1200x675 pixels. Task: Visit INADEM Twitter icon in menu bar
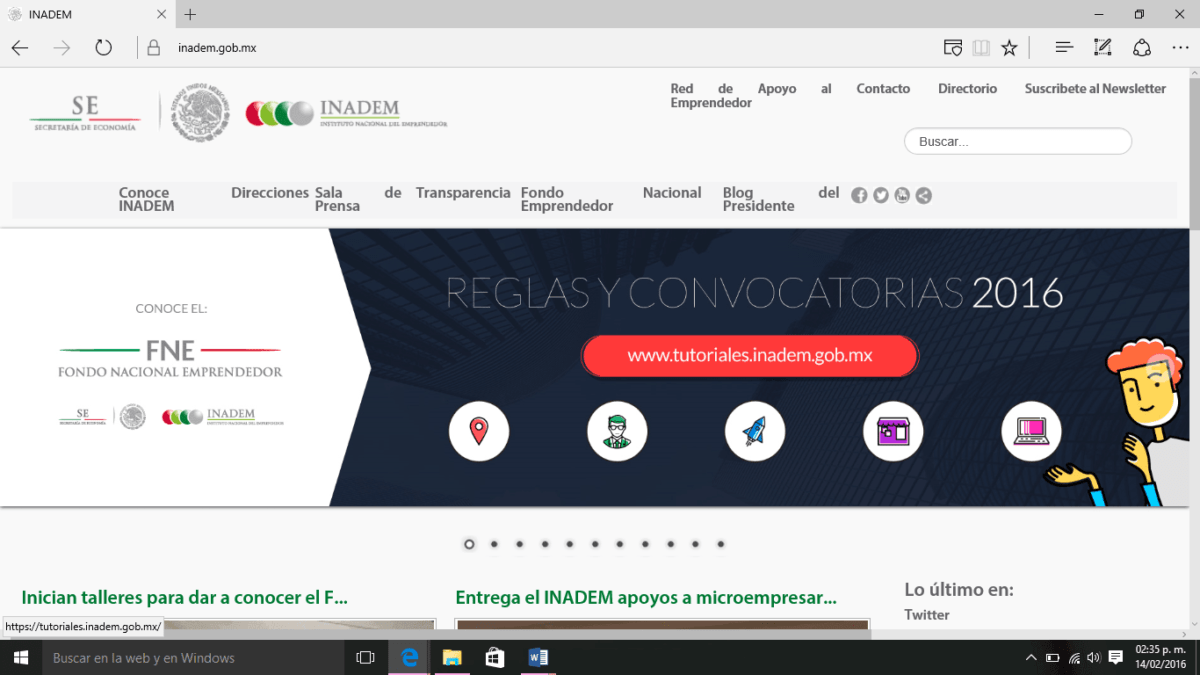pos(881,195)
